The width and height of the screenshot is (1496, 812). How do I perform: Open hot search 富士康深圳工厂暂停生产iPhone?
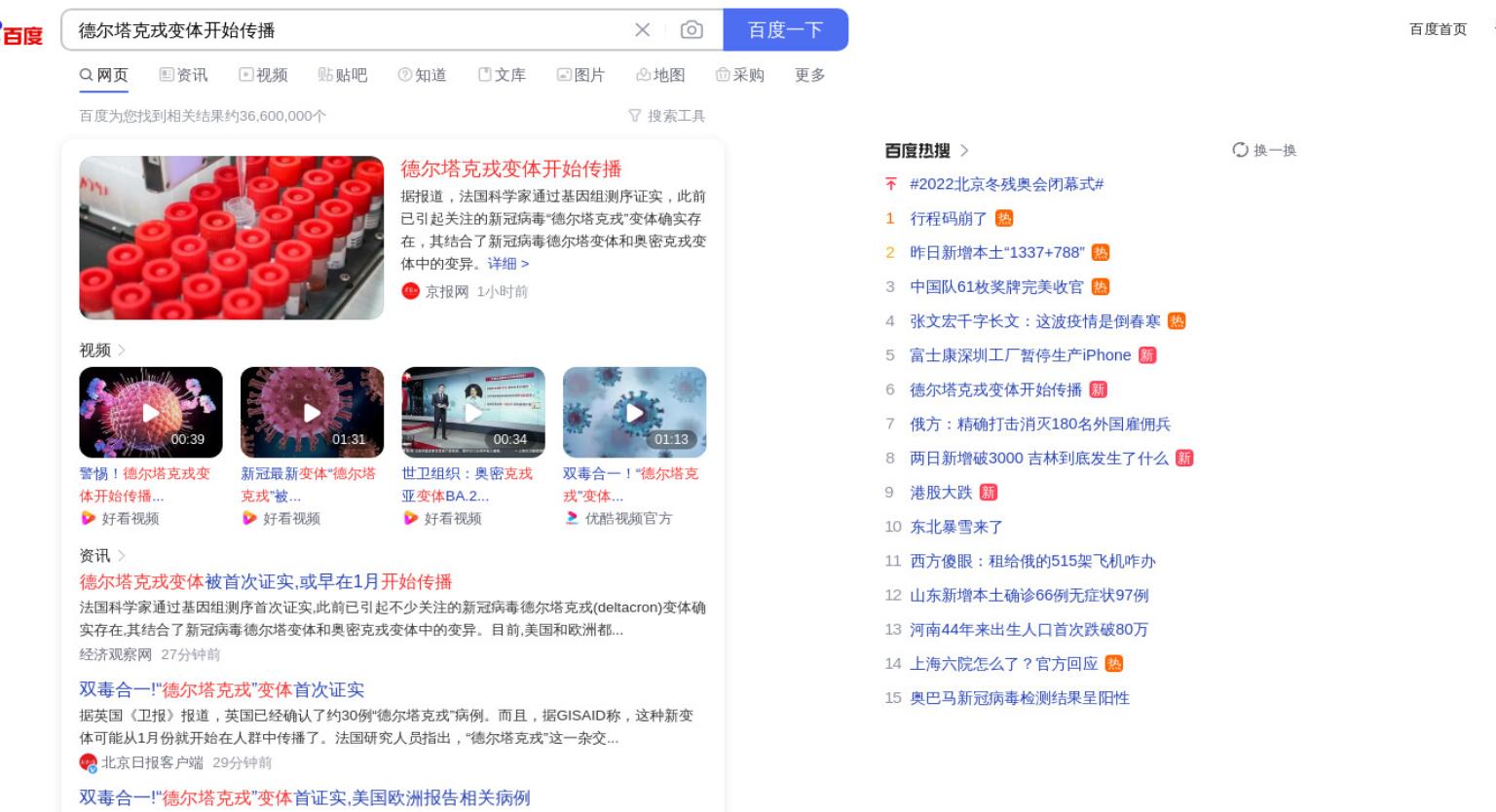point(1021,355)
